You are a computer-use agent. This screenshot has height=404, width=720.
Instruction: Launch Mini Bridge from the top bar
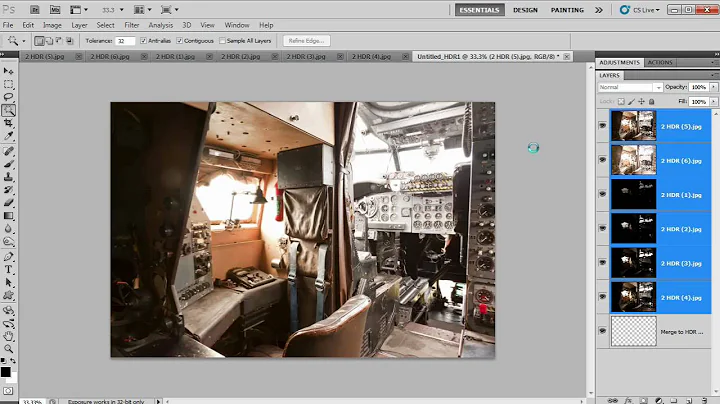tap(55, 10)
